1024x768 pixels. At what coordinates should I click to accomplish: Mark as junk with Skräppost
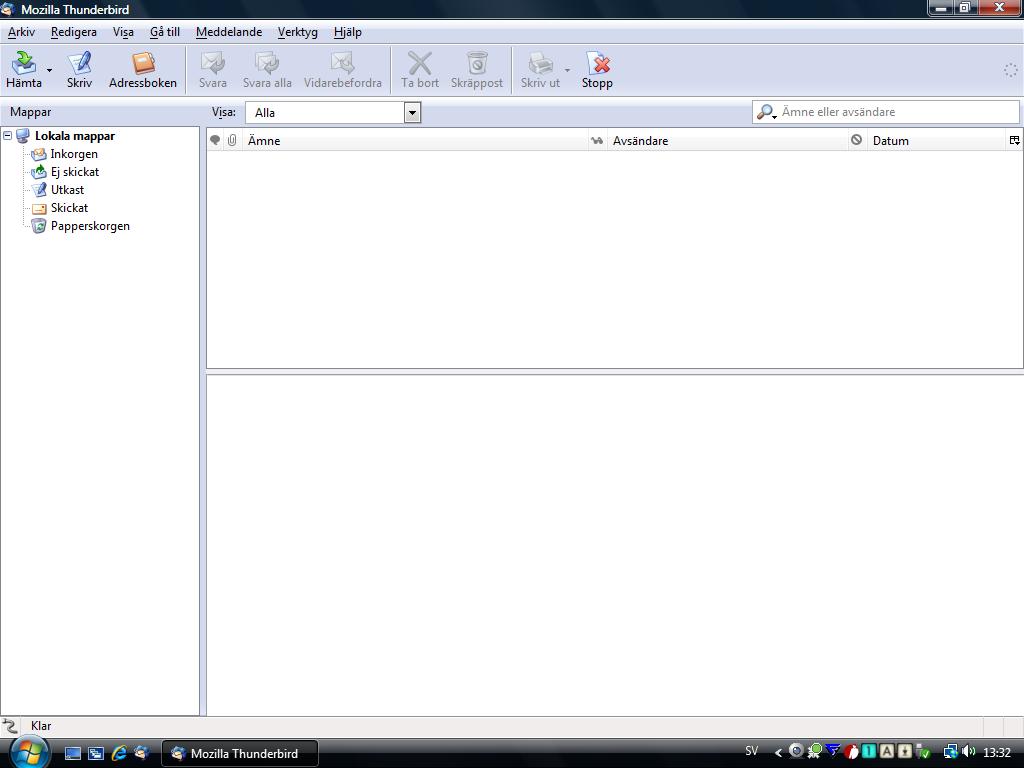pos(477,70)
